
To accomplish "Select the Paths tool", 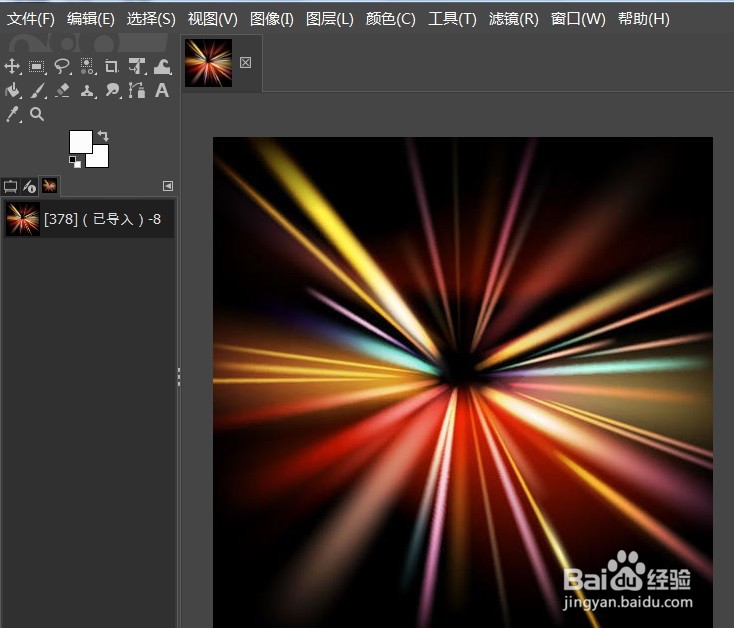I will (x=137, y=90).
